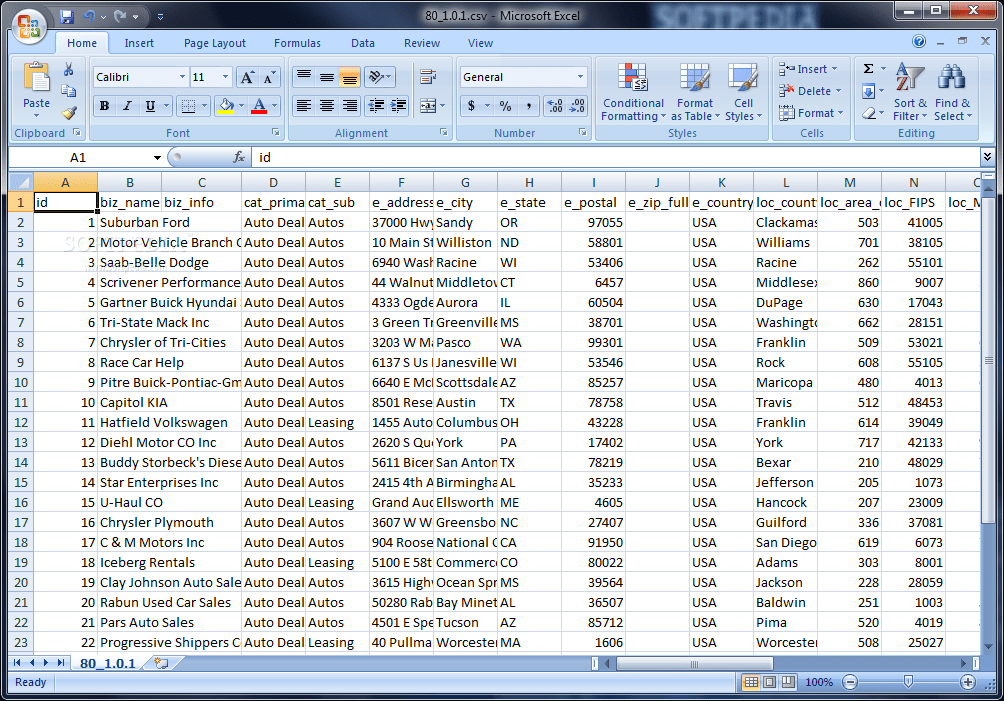Open the General number format dropdown
Screen dimensions: 1004x701
click(x=522, y=76)
